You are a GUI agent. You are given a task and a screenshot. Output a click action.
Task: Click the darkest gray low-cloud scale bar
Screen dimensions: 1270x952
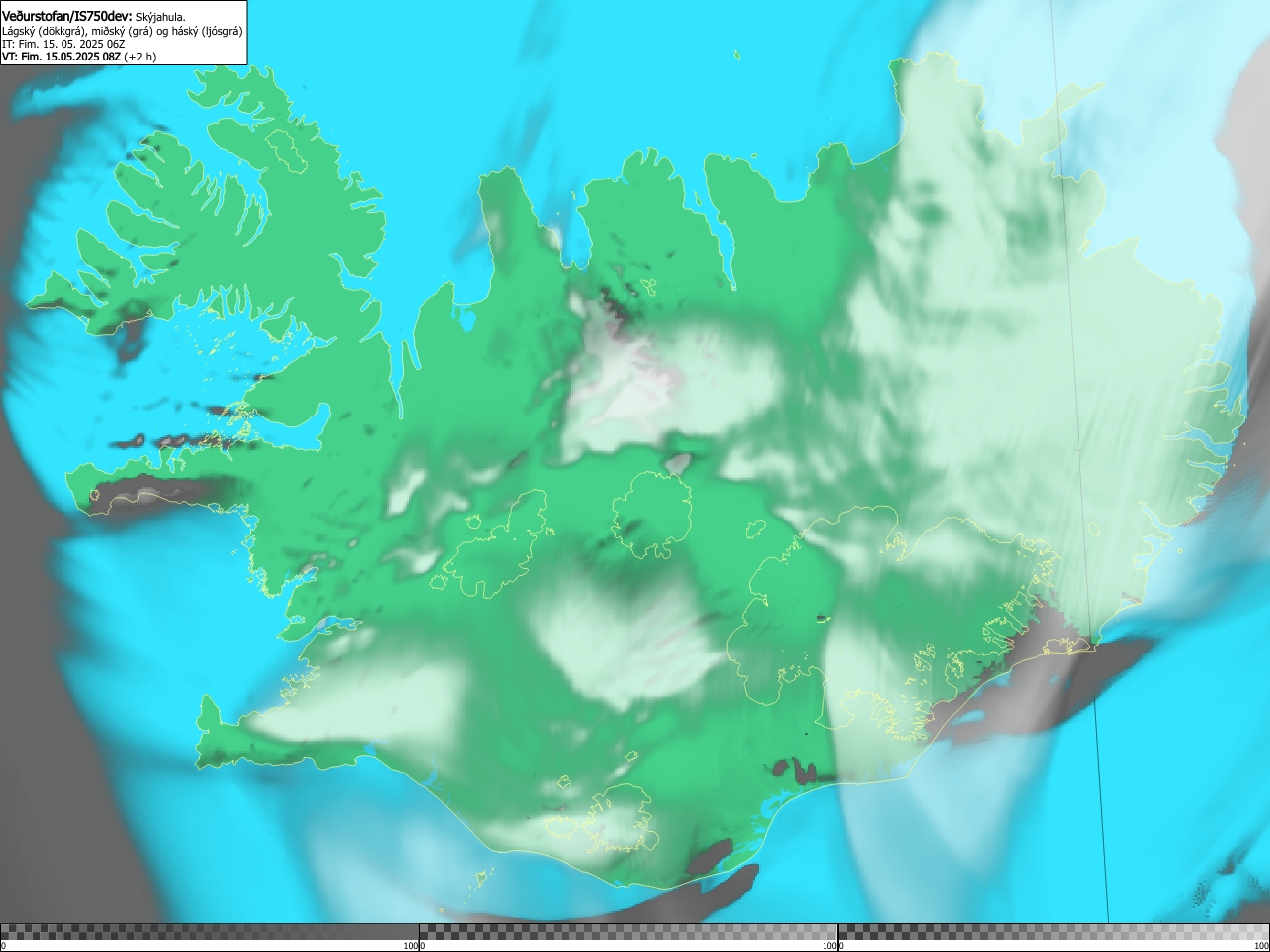pyautogui.click(x=209, y=932)
